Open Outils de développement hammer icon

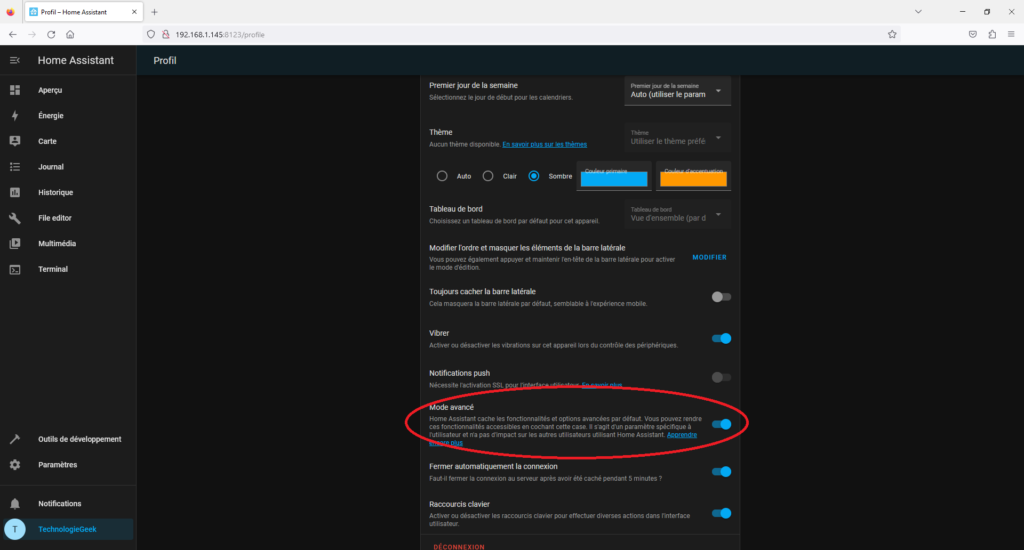(15, 439)
